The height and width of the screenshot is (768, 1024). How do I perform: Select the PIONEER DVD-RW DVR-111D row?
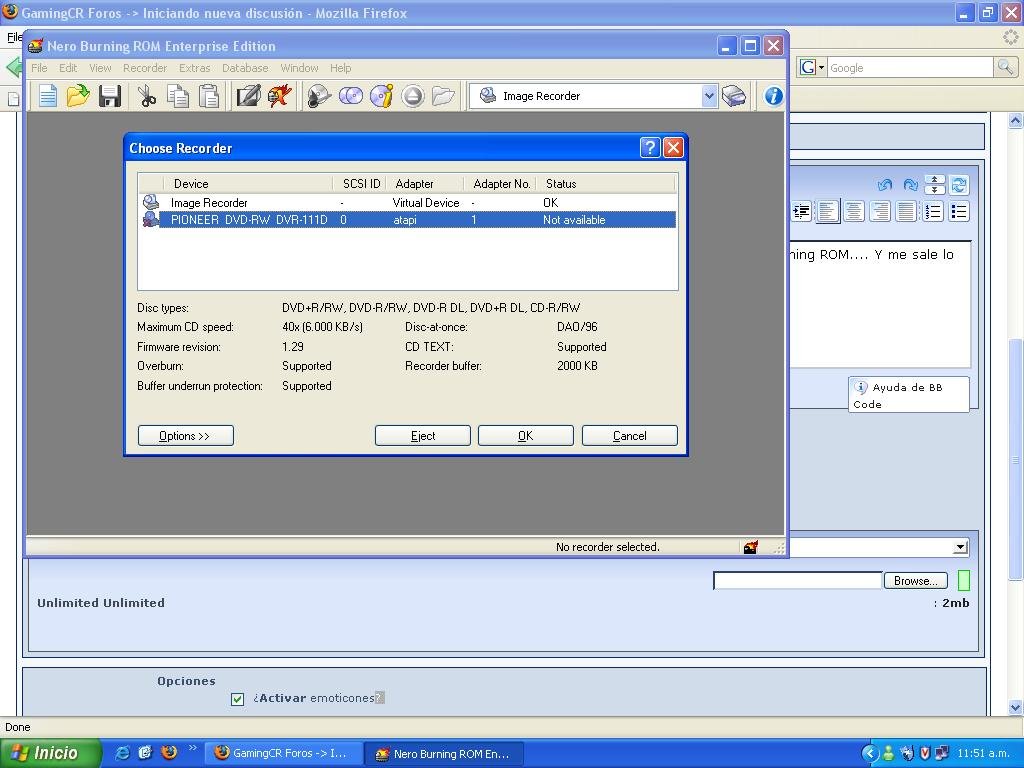pos(408,220)
